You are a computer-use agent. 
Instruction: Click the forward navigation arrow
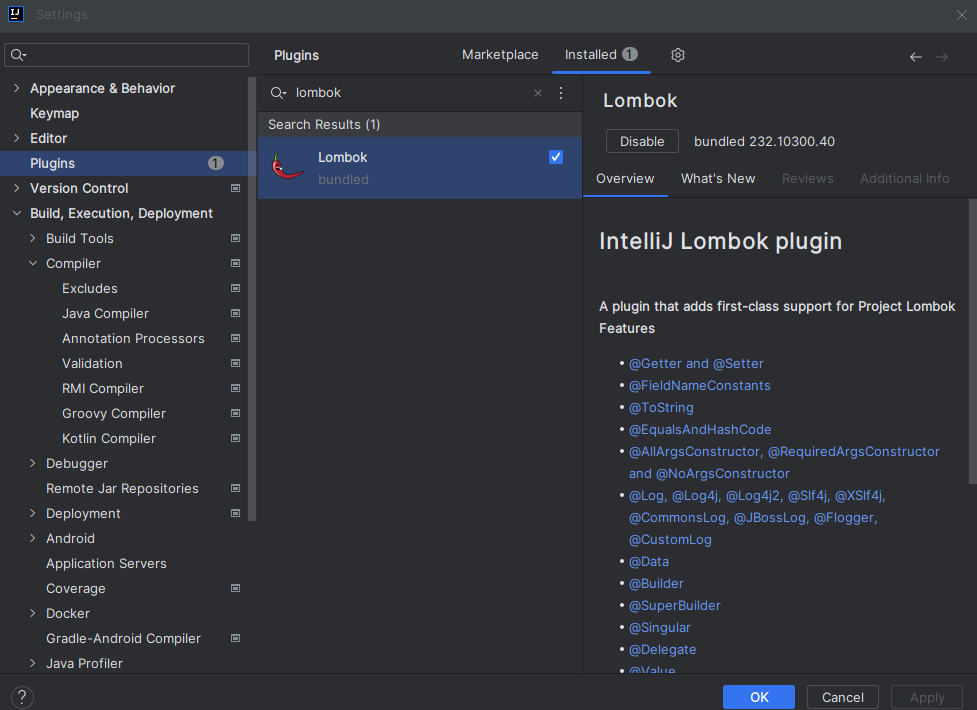click(941, 57)
